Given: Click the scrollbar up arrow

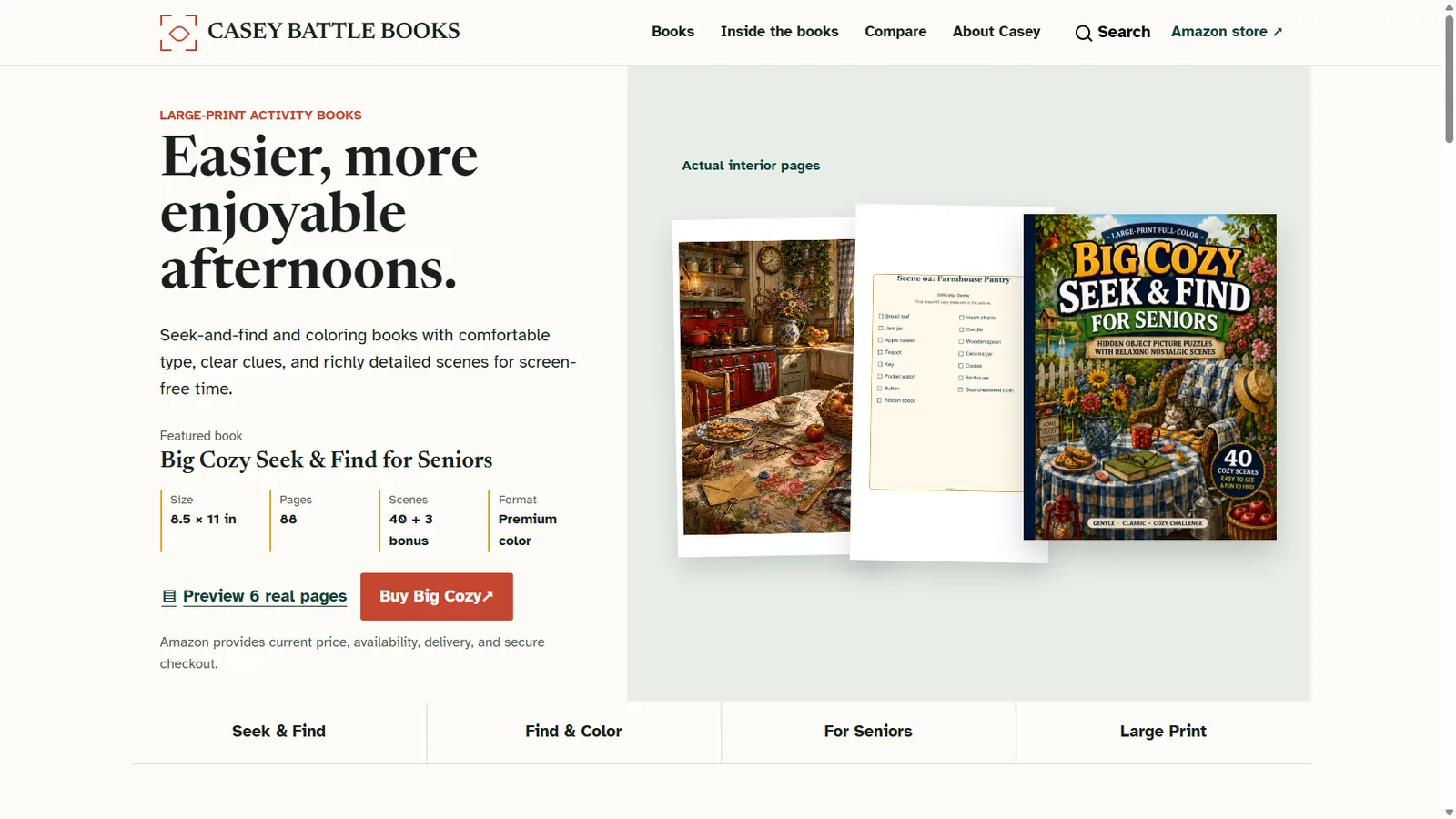Looking at the screenshot, I should coord(1449,7).
